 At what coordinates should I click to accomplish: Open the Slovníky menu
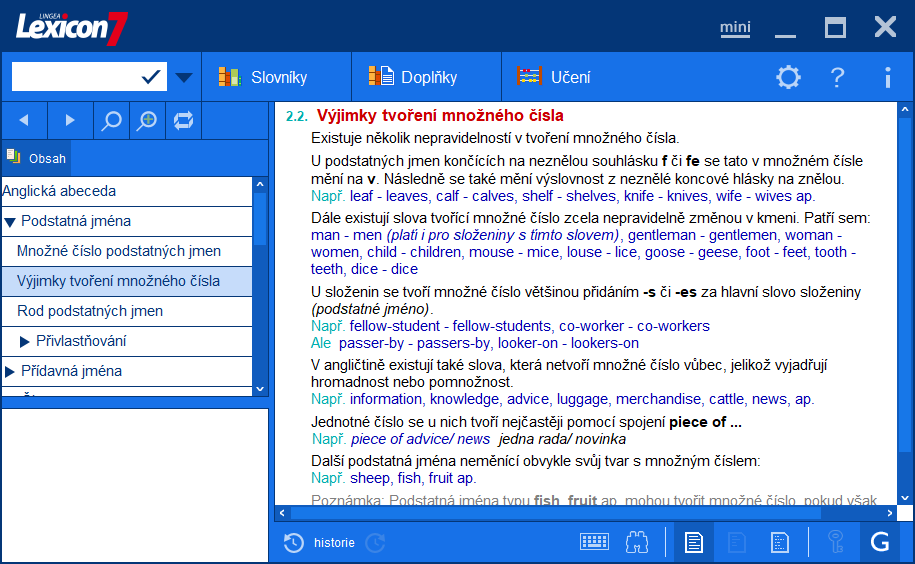[x=263, y=77]
